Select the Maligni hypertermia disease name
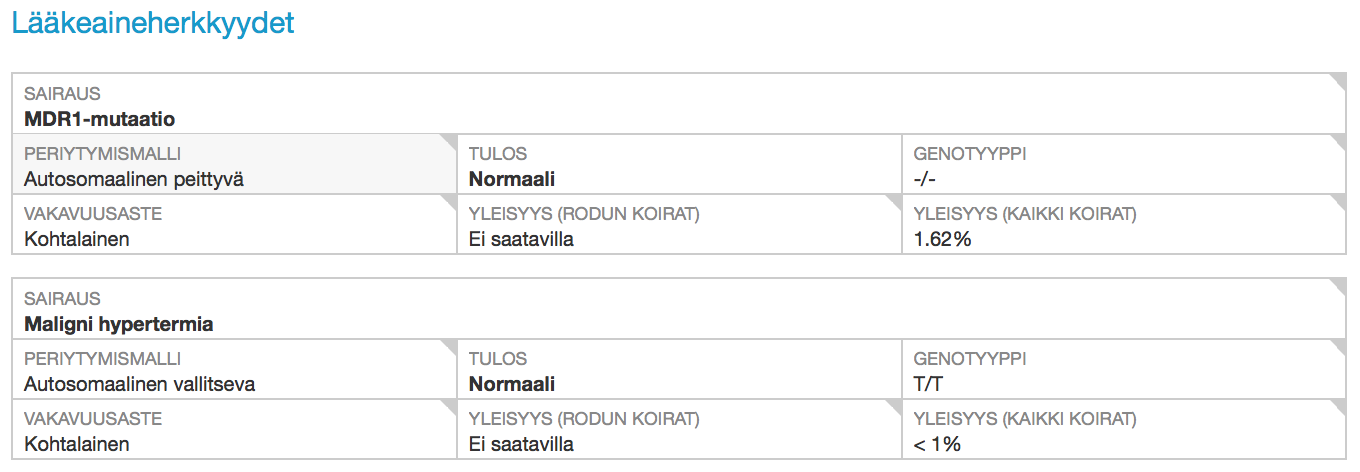This screenshot has width=1360, height=472. (118, 324)
